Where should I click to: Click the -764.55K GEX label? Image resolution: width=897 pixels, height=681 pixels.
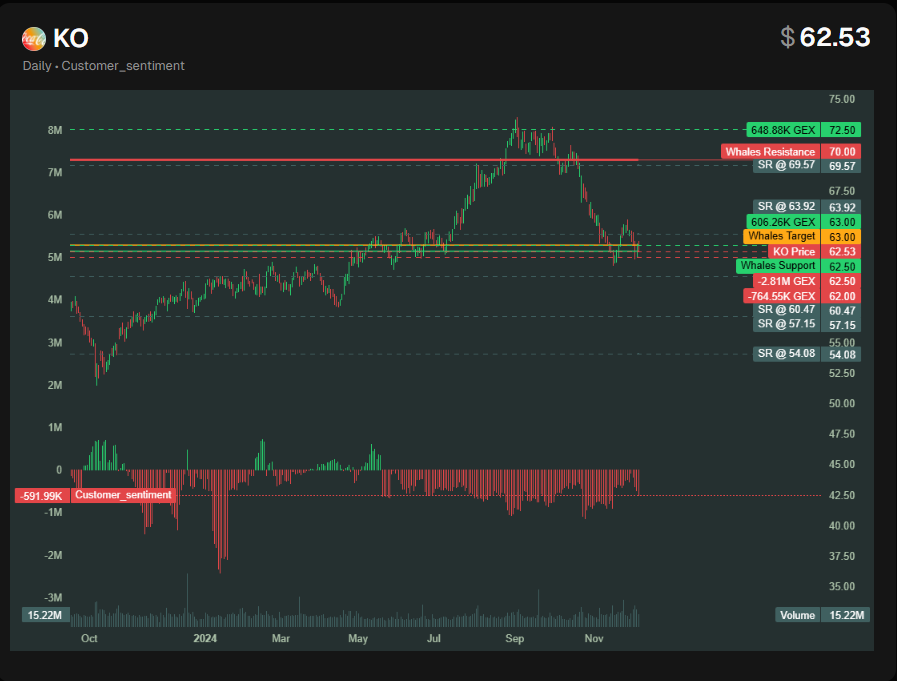point(781,296)
